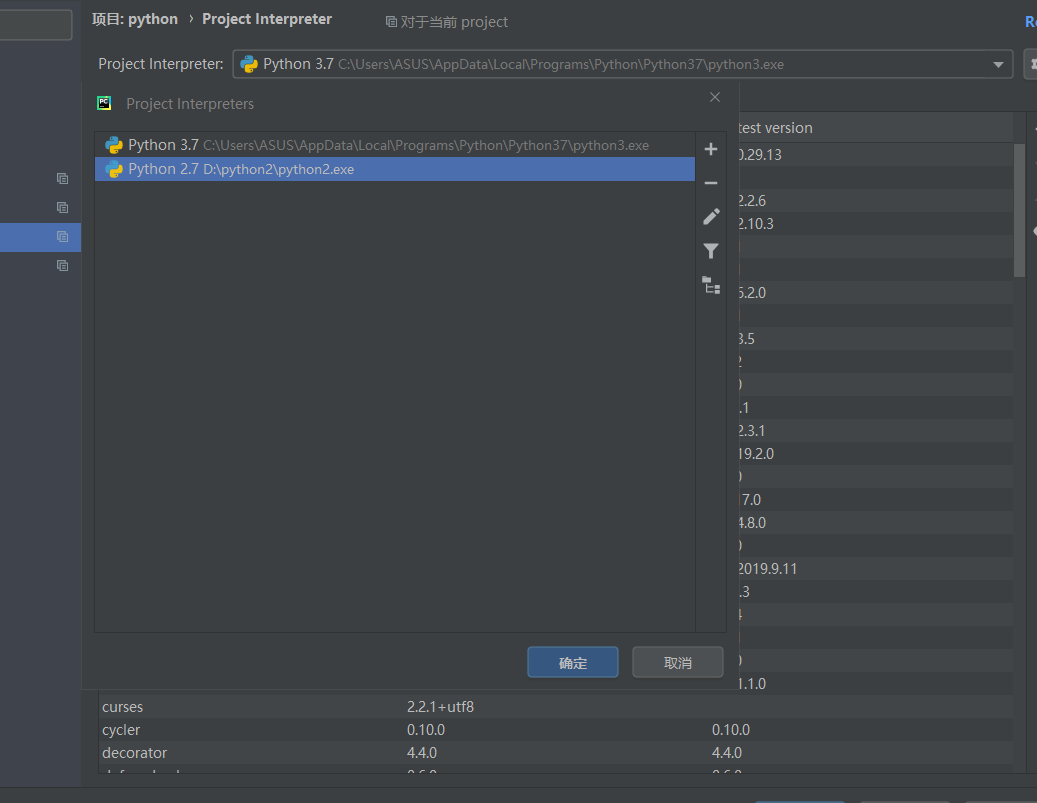Edit the interpreter with the pencil icon

[711, 217]
